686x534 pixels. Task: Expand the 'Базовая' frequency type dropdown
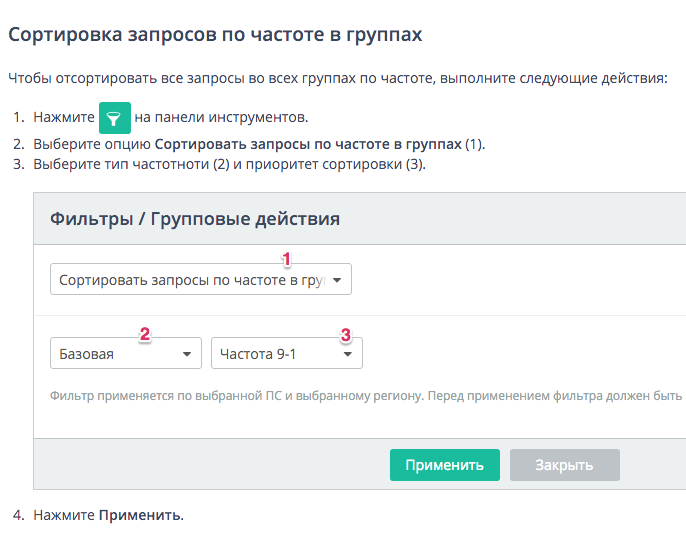coord(125,354)
